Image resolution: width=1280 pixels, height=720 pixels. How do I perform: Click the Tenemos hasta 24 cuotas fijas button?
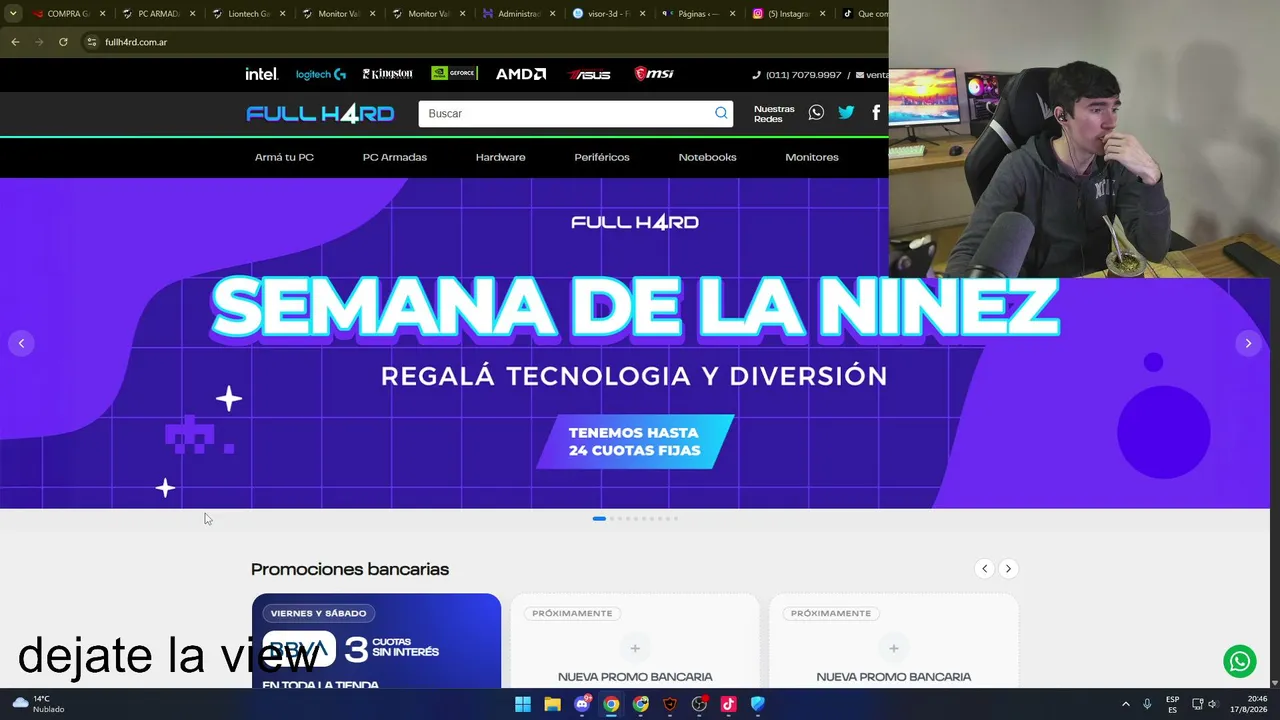[x=635, y=442]
